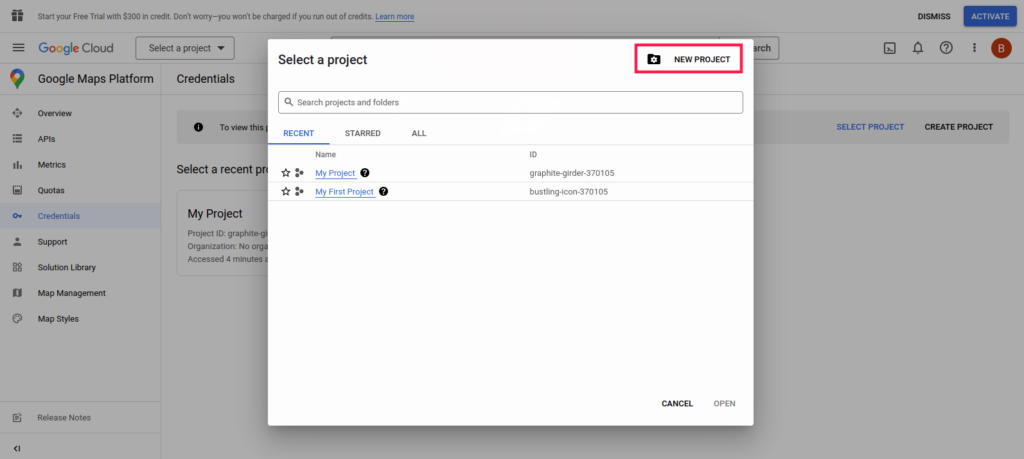Star the My First Project row

[286, 192]
